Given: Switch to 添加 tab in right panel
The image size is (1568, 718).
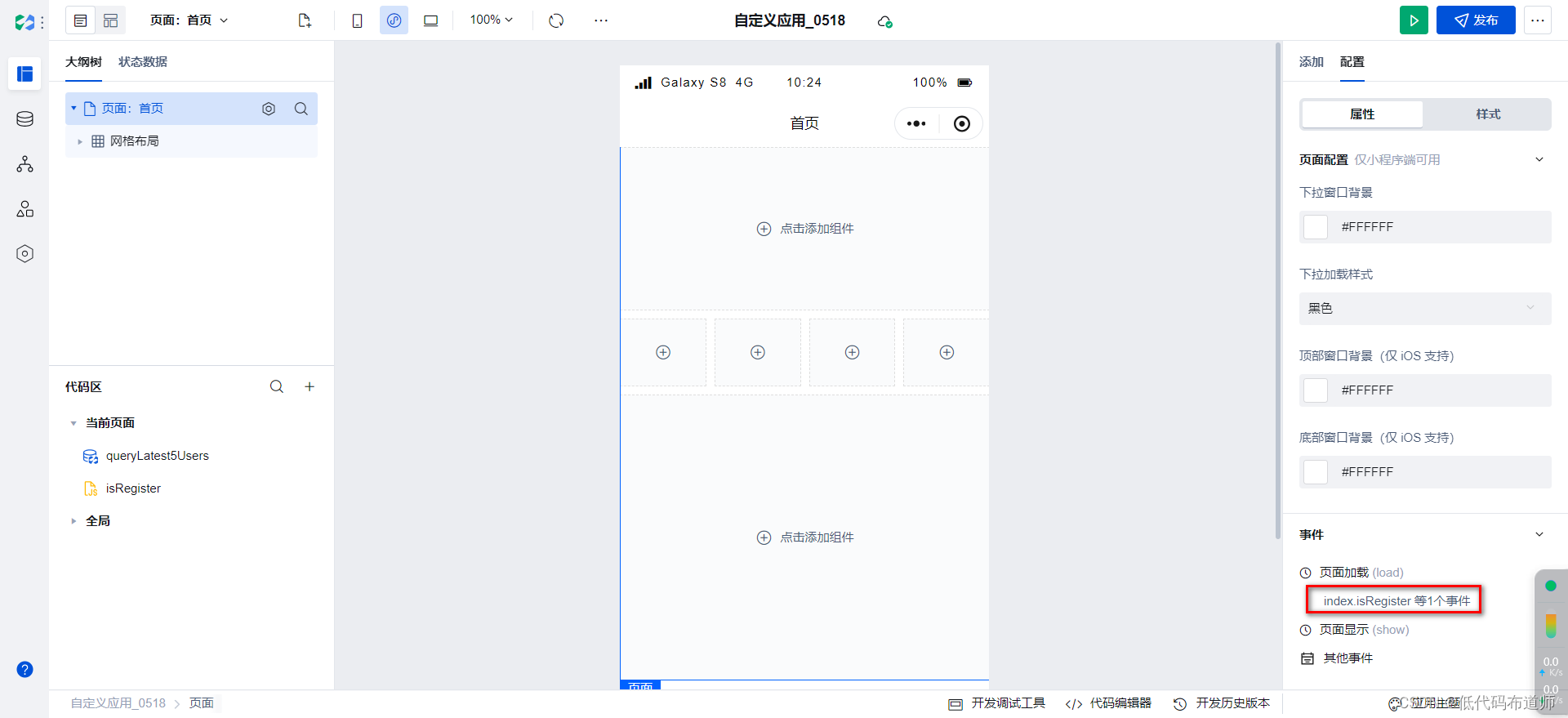Looking at the screenshot, I should pos(1312,62).
